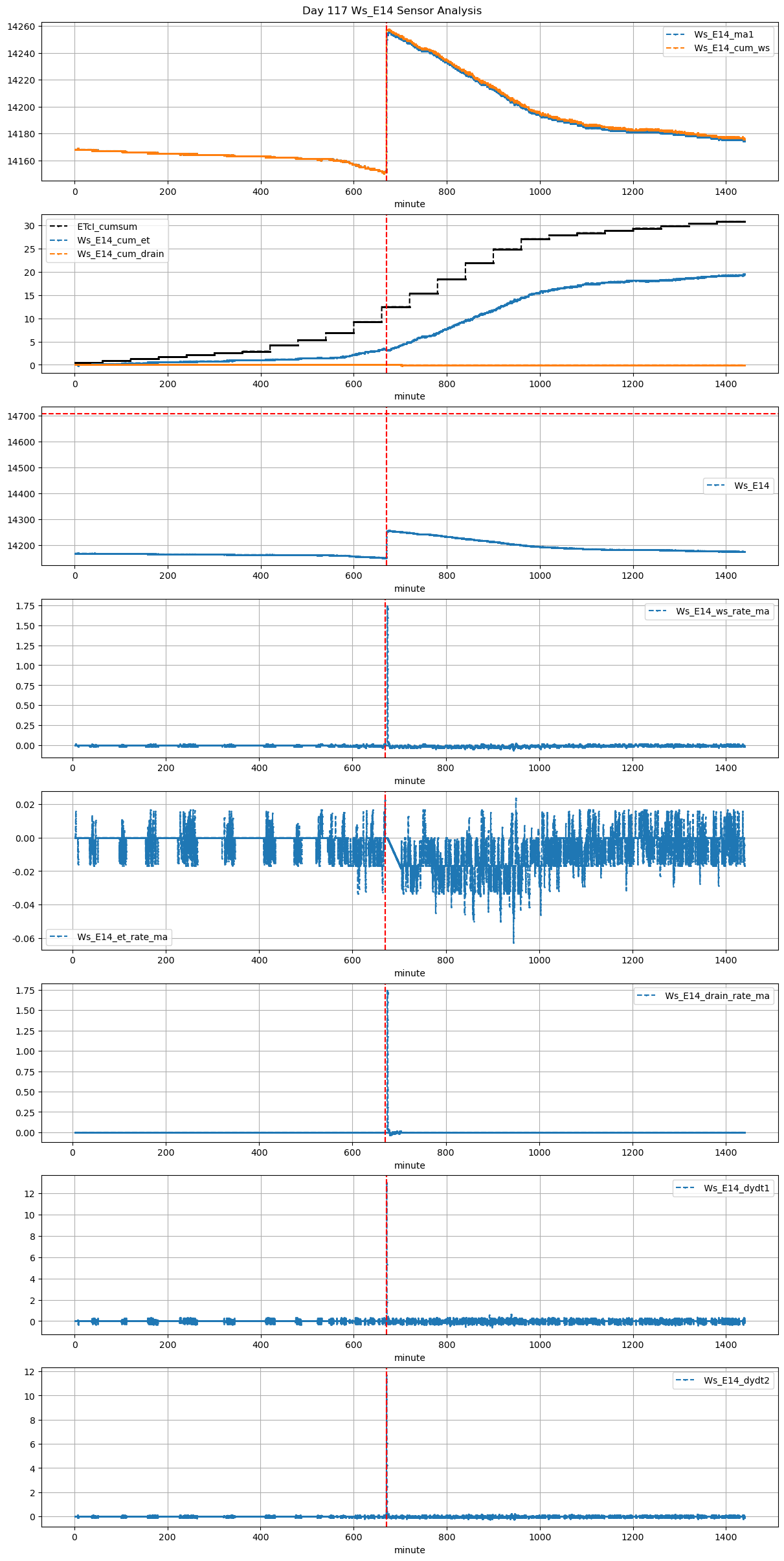The image size is (784, 1561).
Task: Select the Ws_E14_dydt1 legend entry
Action: (736, 1189)
